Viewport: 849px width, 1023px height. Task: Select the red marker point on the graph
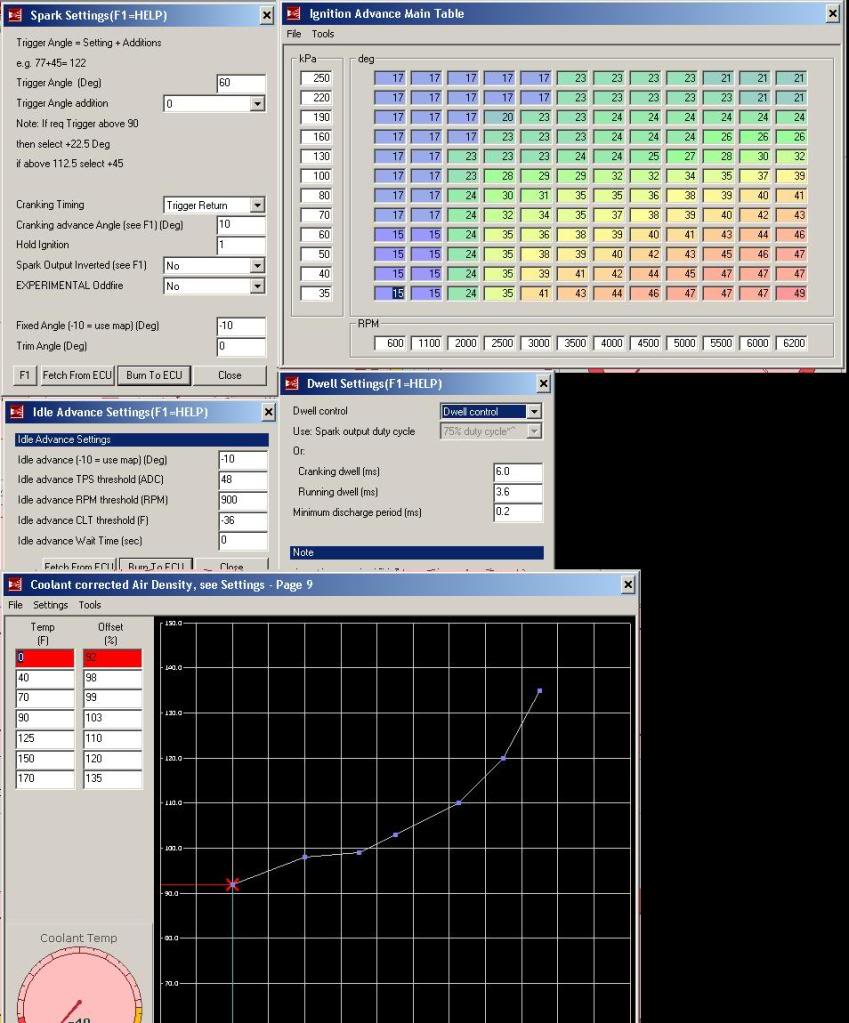[232, 884]
